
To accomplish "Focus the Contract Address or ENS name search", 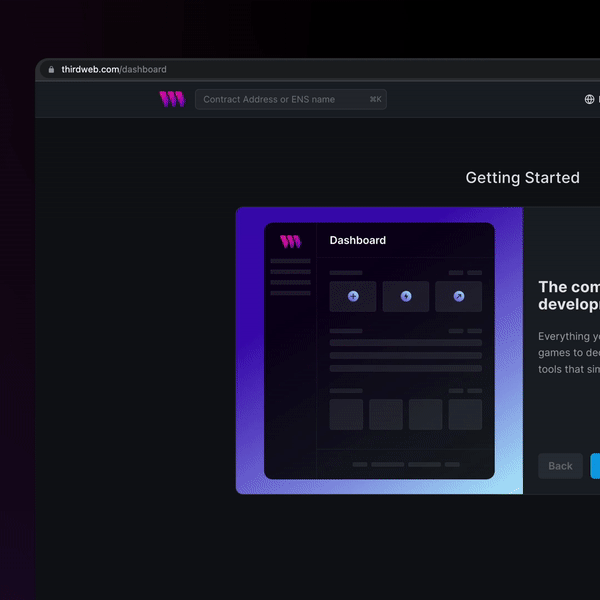I will (x=291, y=99).
